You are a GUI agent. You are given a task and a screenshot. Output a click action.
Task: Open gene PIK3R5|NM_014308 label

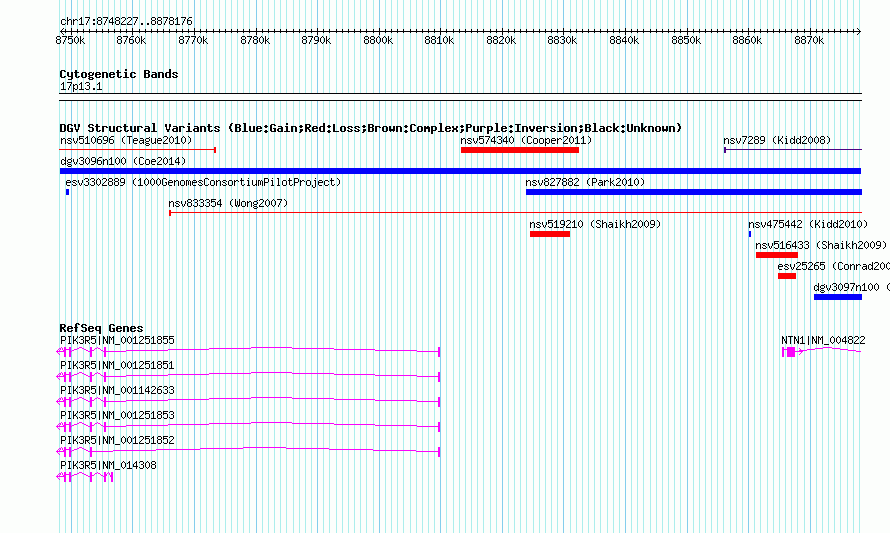tap(108, 465)
